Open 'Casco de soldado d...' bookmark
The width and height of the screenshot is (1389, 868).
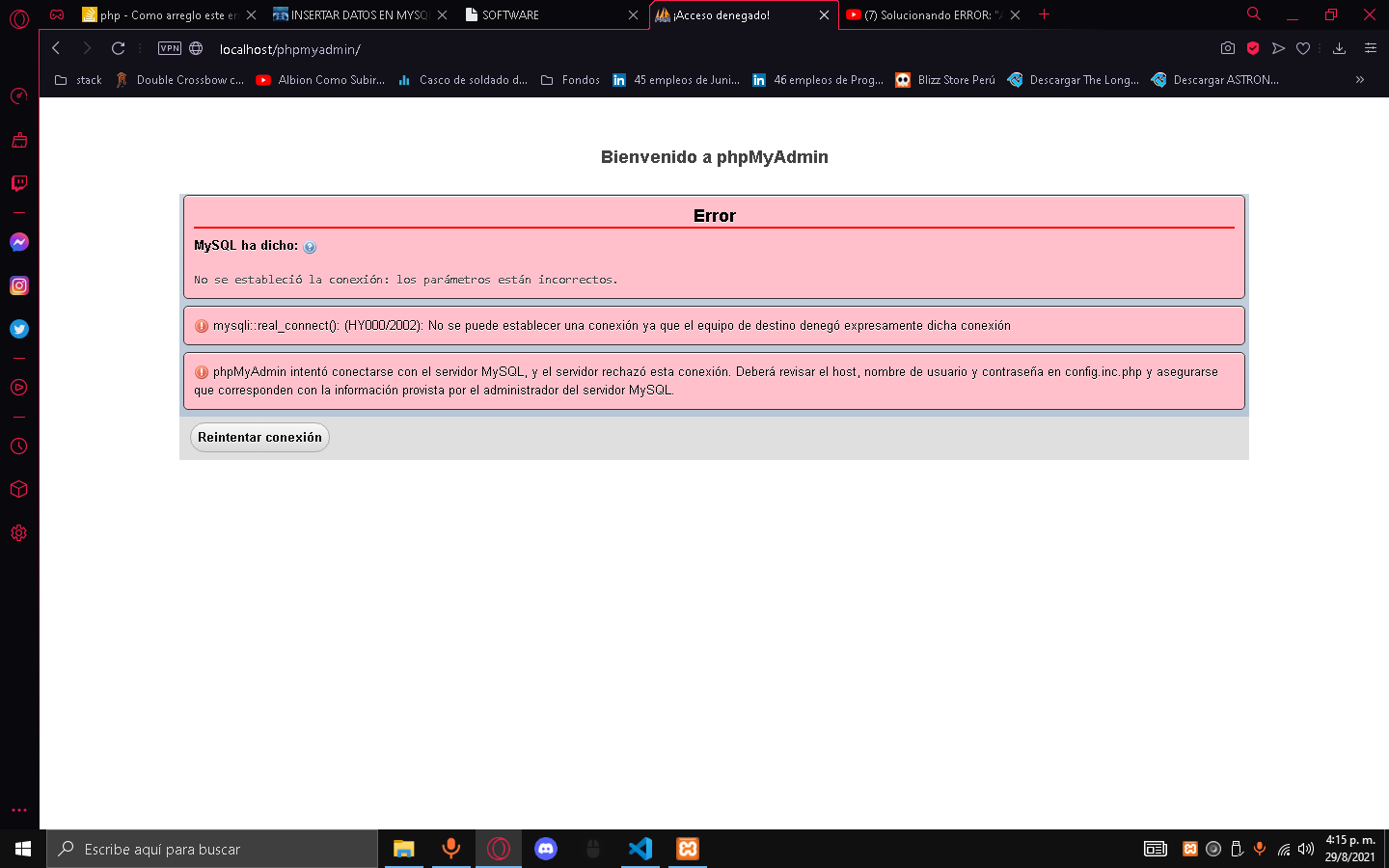coord(462,80)
